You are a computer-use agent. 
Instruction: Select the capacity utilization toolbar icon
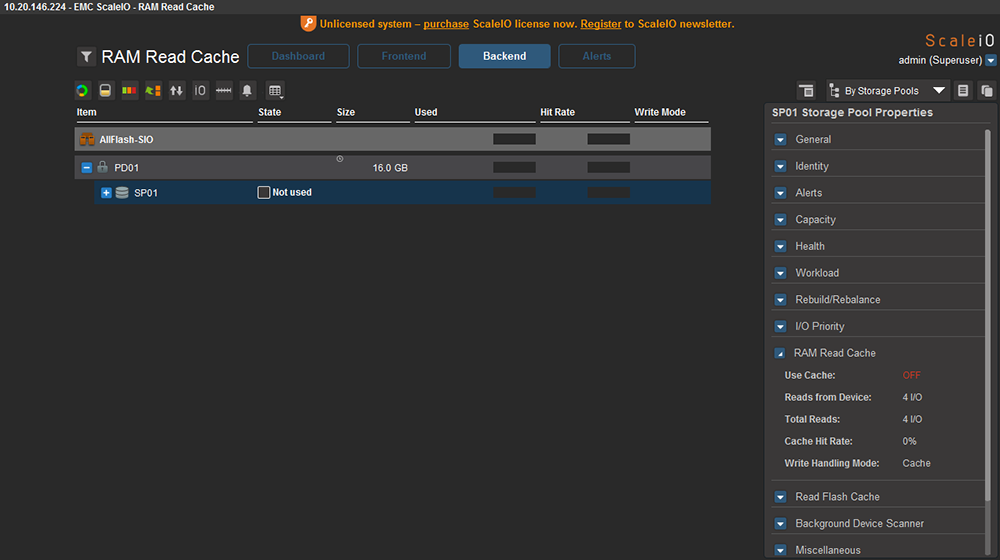click(x=105, y=91)
